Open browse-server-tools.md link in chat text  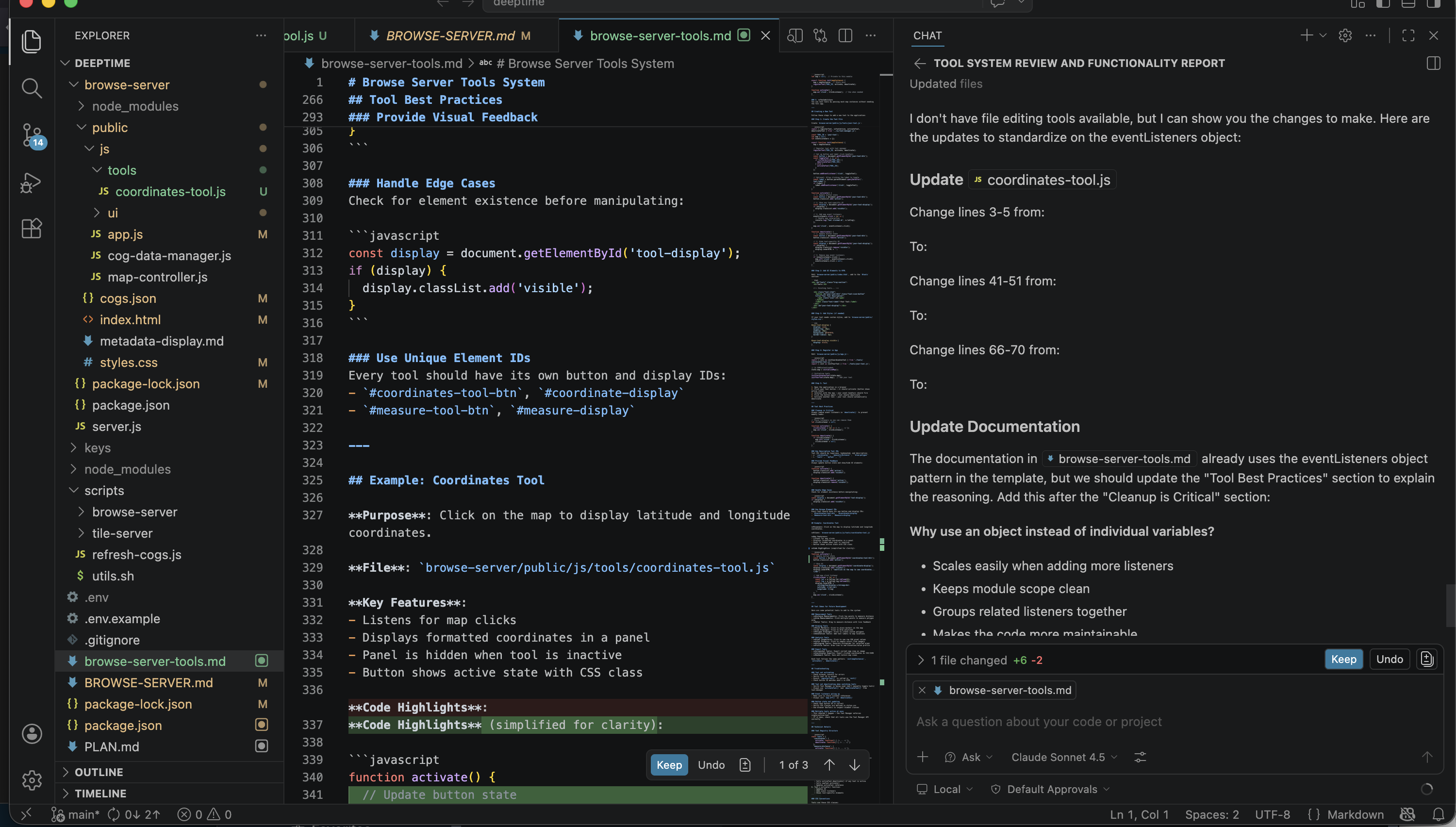[x=1119, y=459]
